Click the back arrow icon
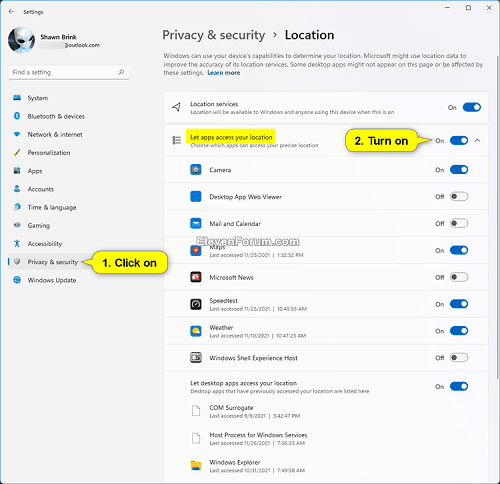500x484 pixels. pos(11,12)
